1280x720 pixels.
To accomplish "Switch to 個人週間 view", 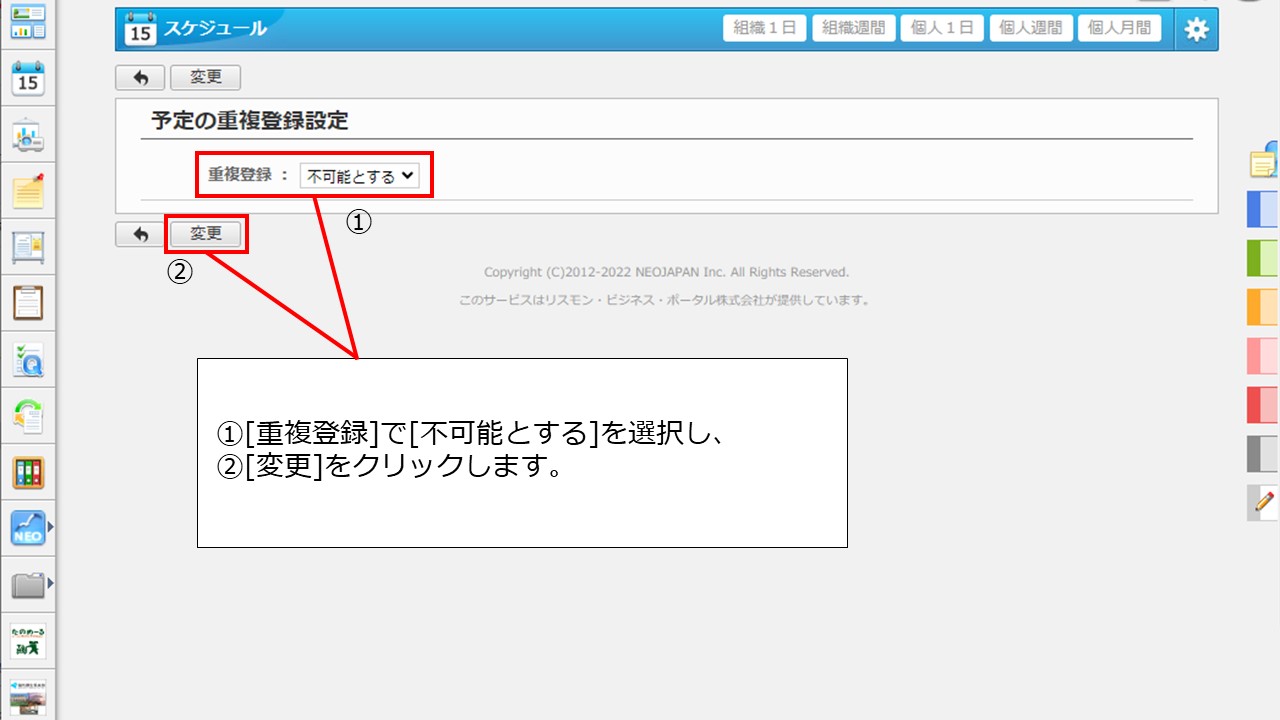I will tap(1031, 28).
